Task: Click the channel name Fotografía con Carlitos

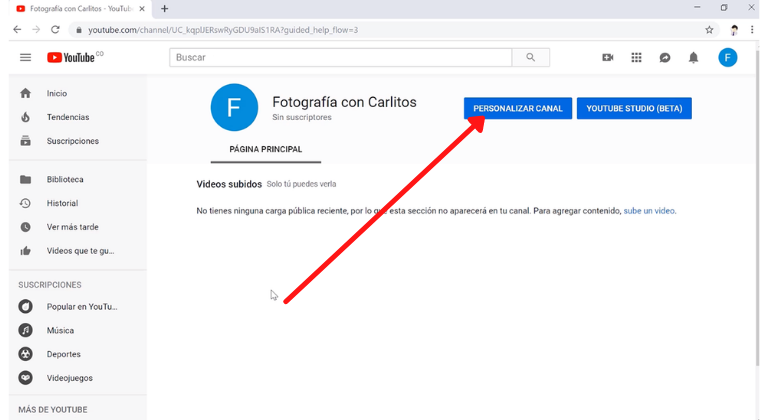Action: tap(344, 102)
